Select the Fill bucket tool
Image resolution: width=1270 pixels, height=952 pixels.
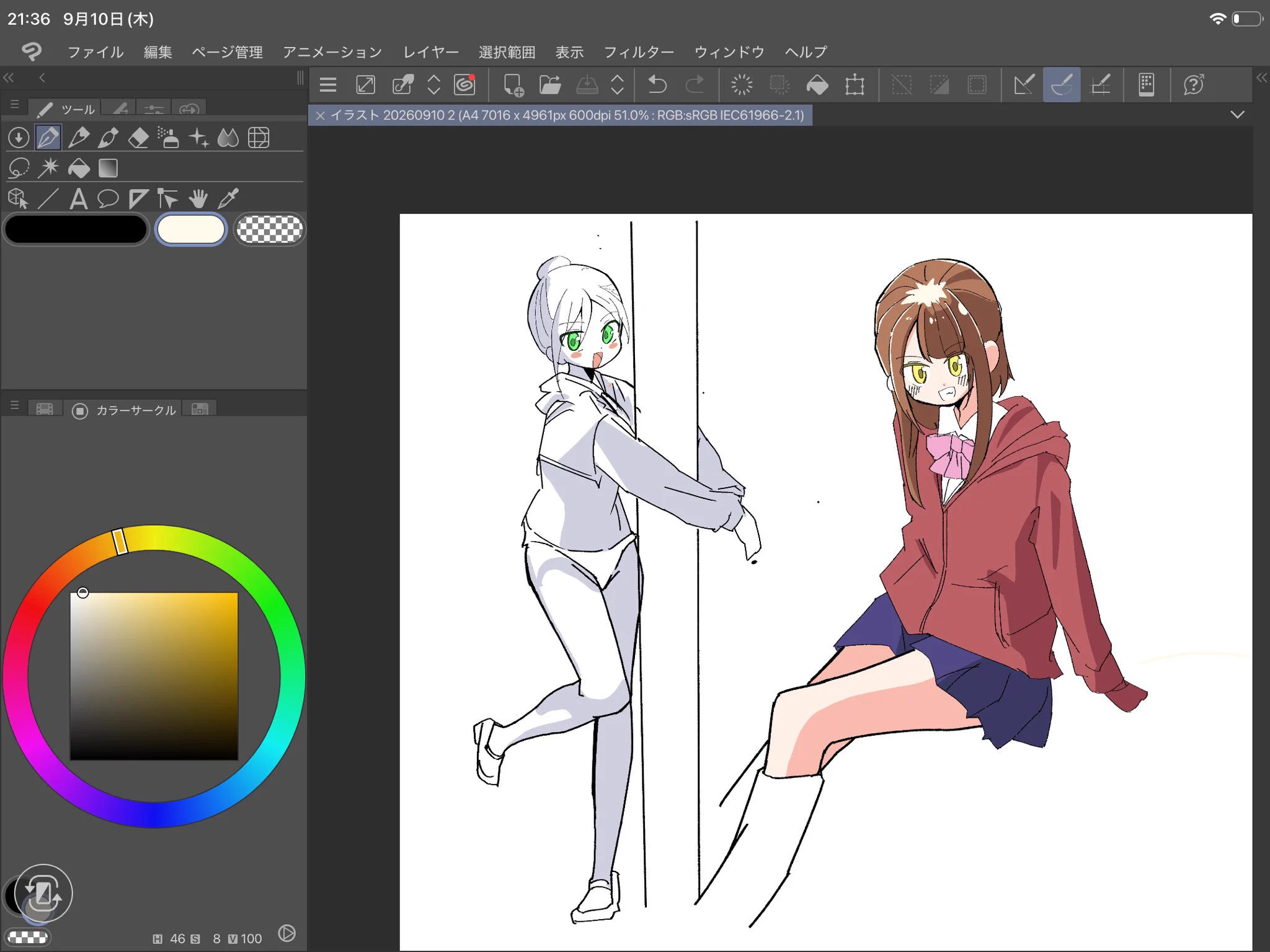click(79, 168)
